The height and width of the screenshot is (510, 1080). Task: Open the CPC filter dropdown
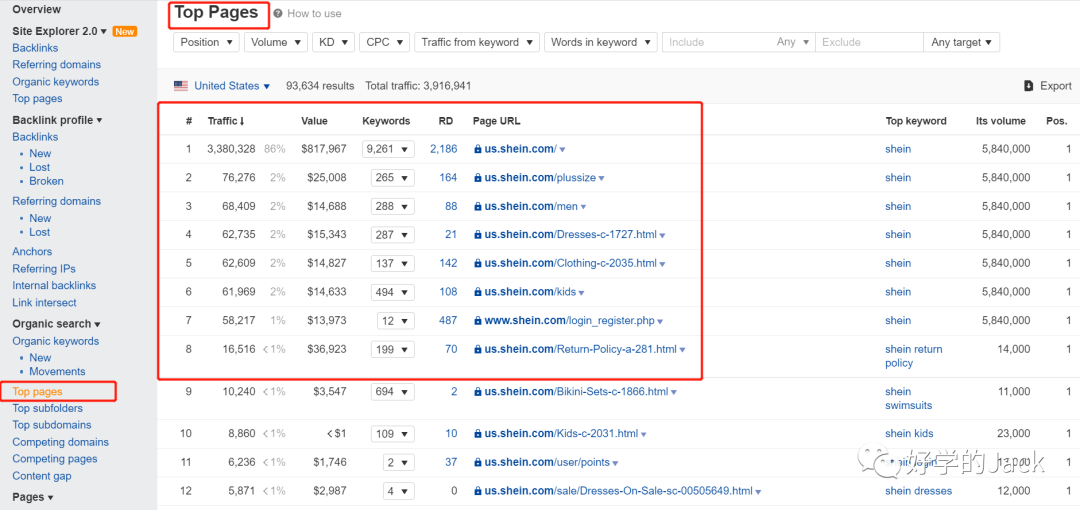pyautogui.click(x=384, y=42)
